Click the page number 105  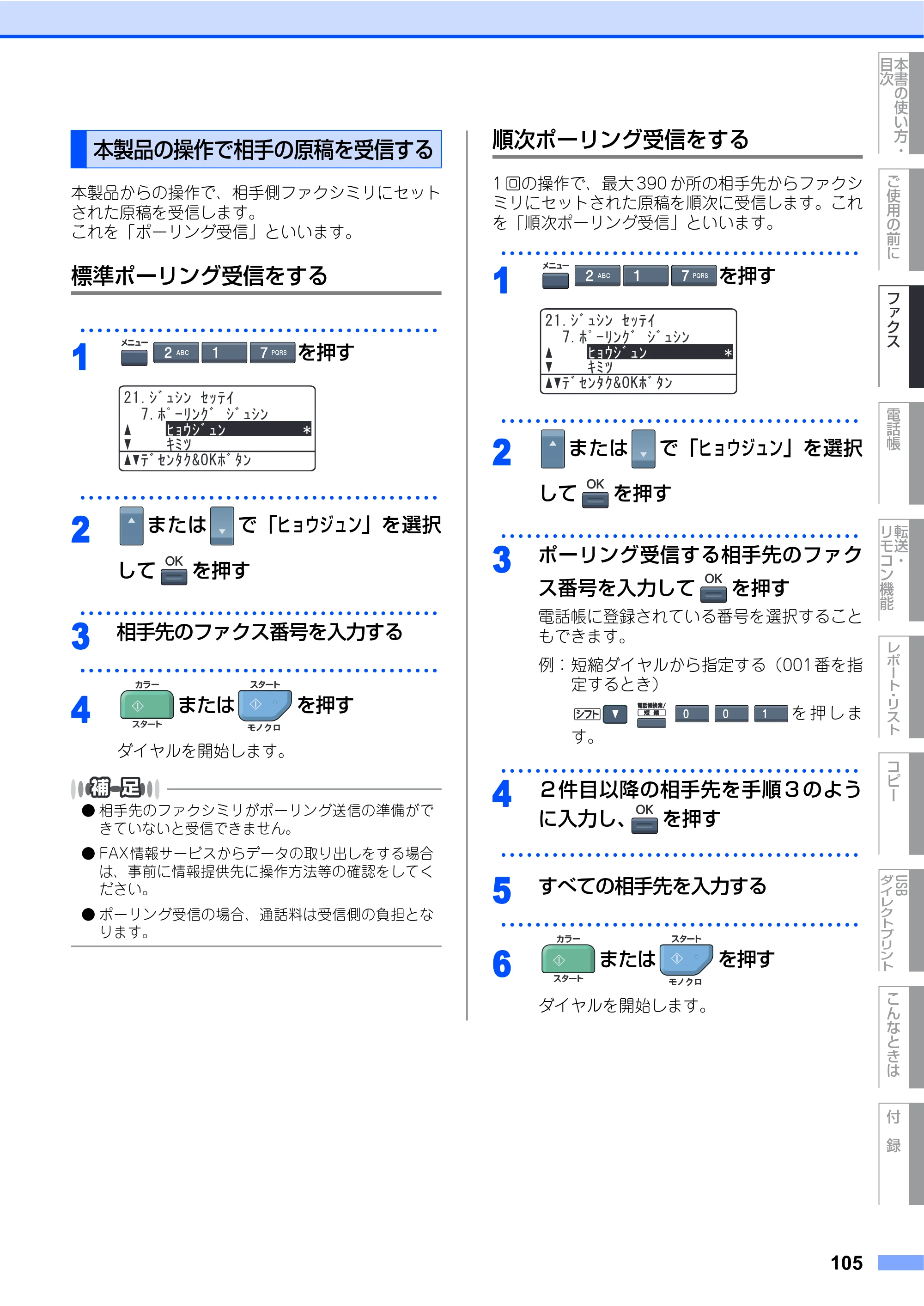[x=846, y=1263]
